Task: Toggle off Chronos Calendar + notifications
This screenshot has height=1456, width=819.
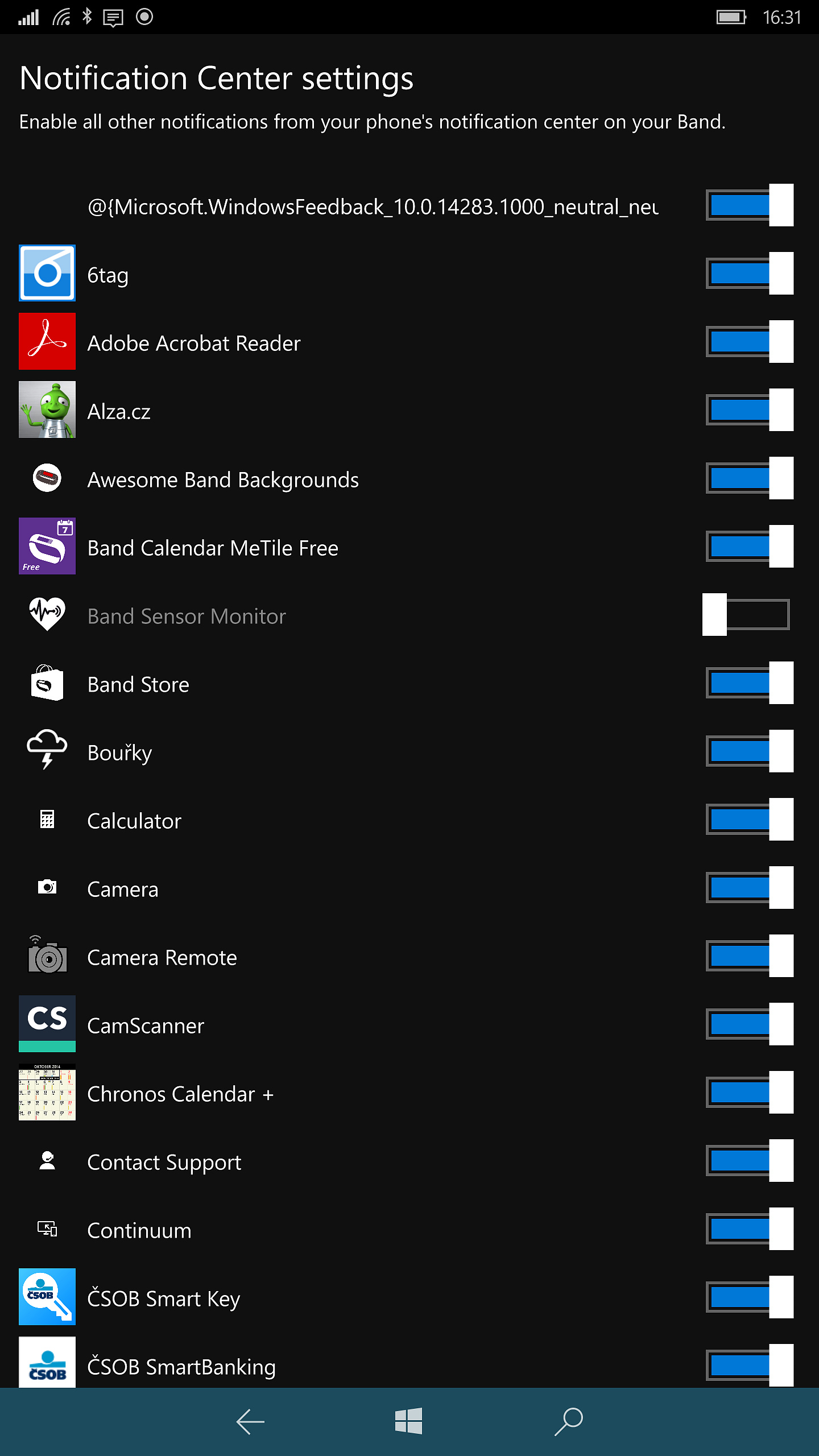Action: point(750,1092)
